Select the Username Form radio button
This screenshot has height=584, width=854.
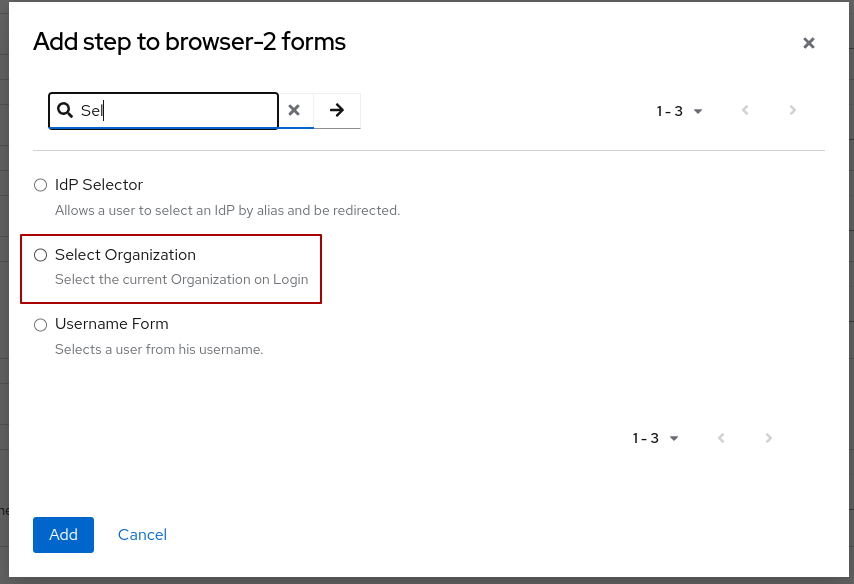click(x=40, y=324)
